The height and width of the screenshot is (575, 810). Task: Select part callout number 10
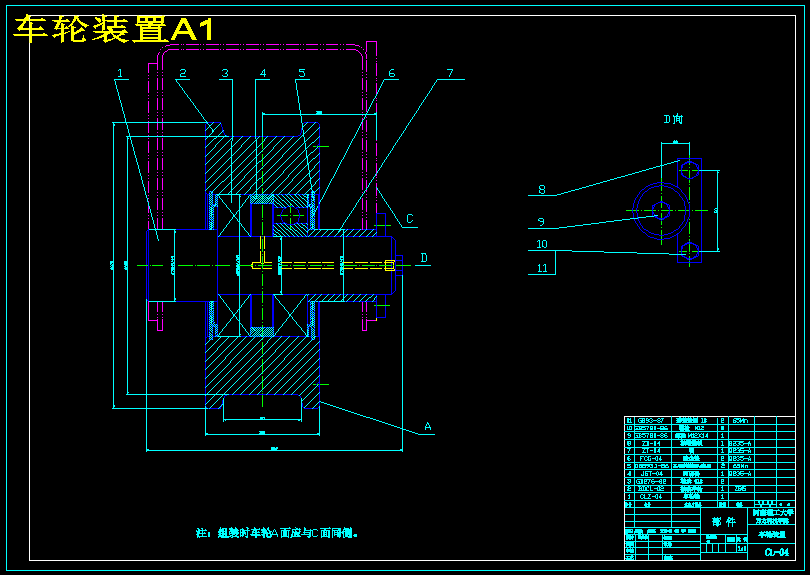coord(542,244)
